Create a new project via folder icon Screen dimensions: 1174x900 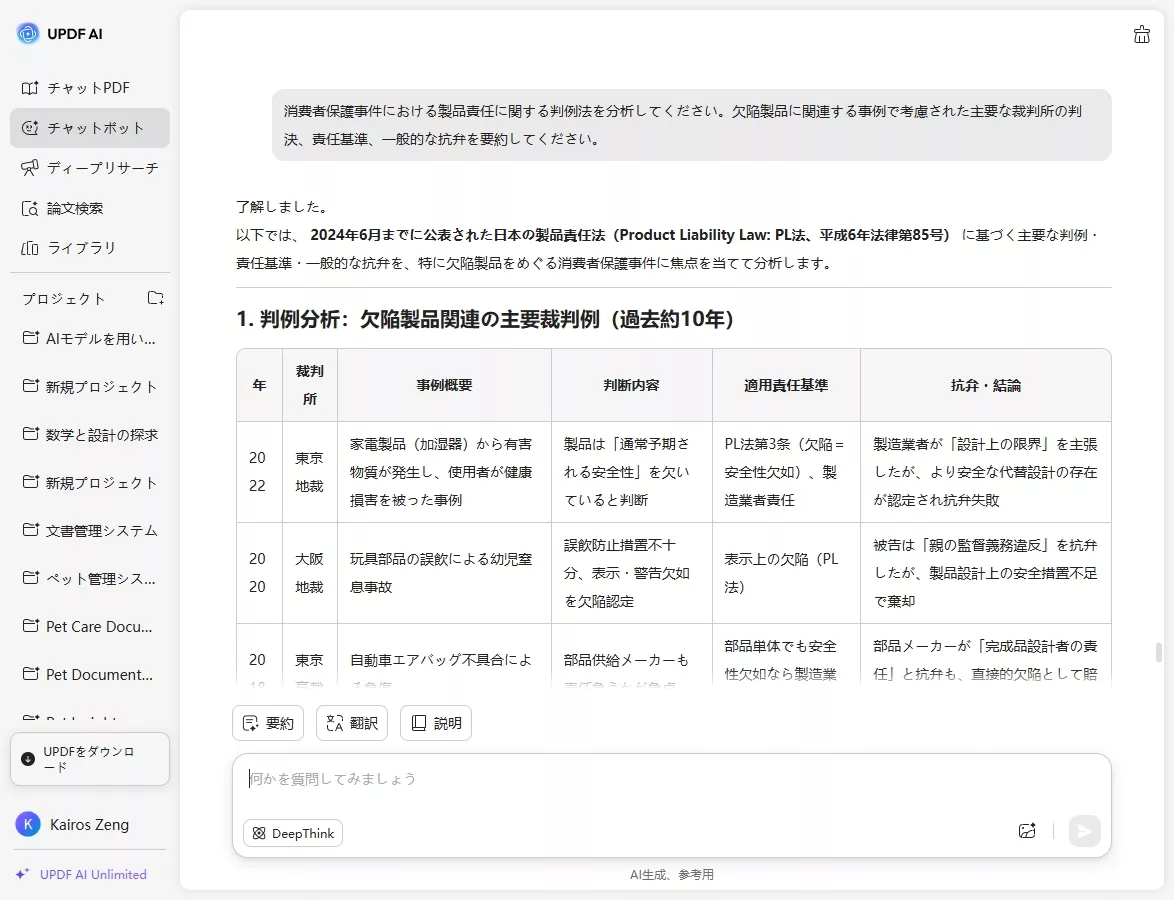[x=155, y=297]
